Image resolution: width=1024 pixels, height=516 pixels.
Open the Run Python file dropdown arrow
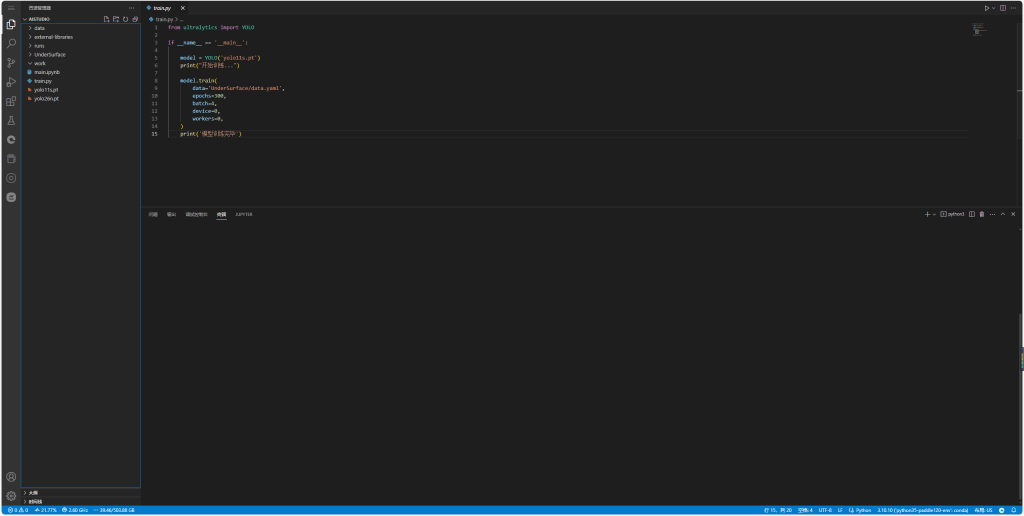click(993, 8)
